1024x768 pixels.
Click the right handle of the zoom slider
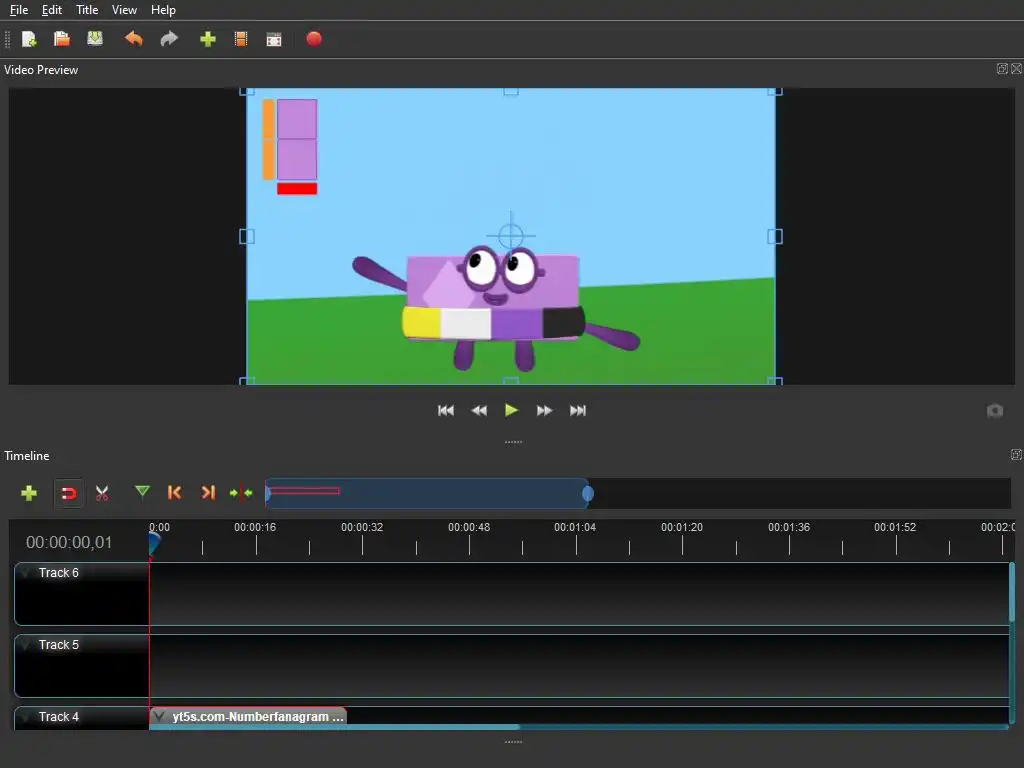pos(588,494)
